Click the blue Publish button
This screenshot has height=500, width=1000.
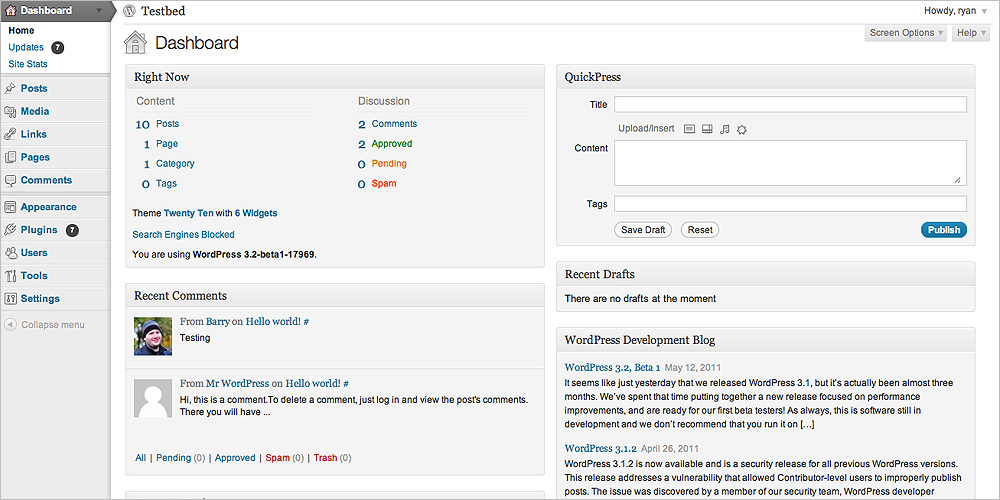944,230
